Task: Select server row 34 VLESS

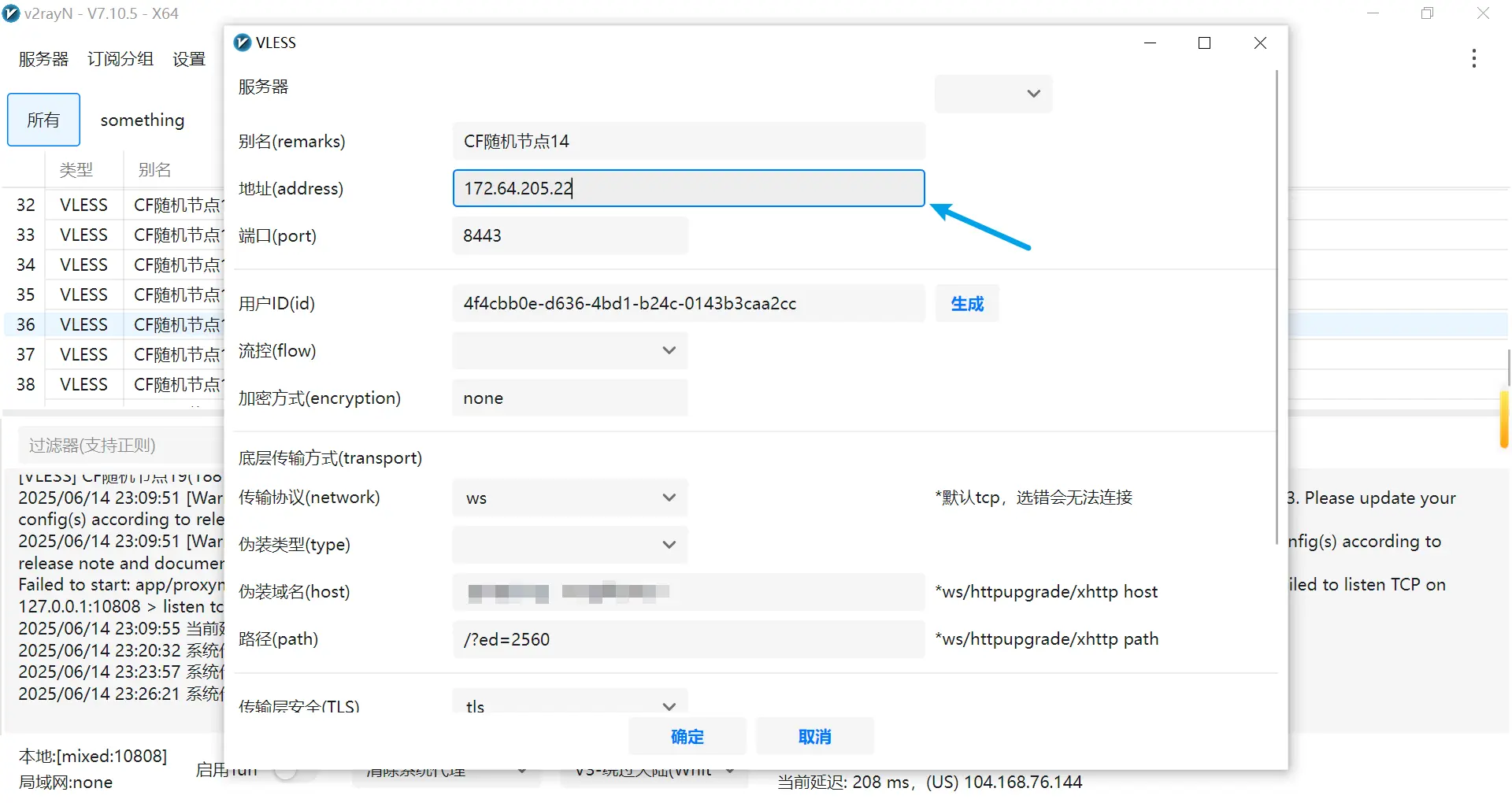Action: tap(114, 265)
